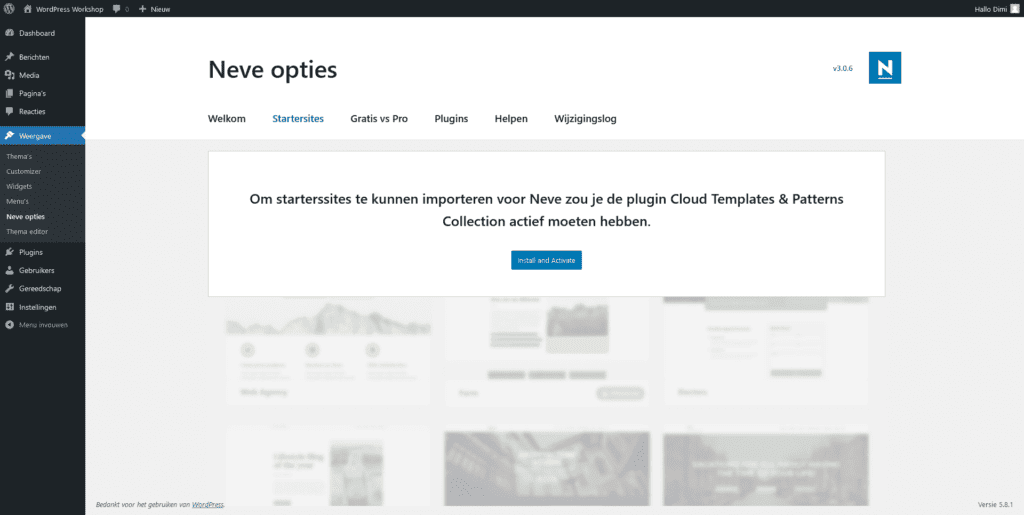1024x515 pixels.
Task: Switch to the Plugins tab in Neve options
Action: pyautogui.click(x=451, y=119)
